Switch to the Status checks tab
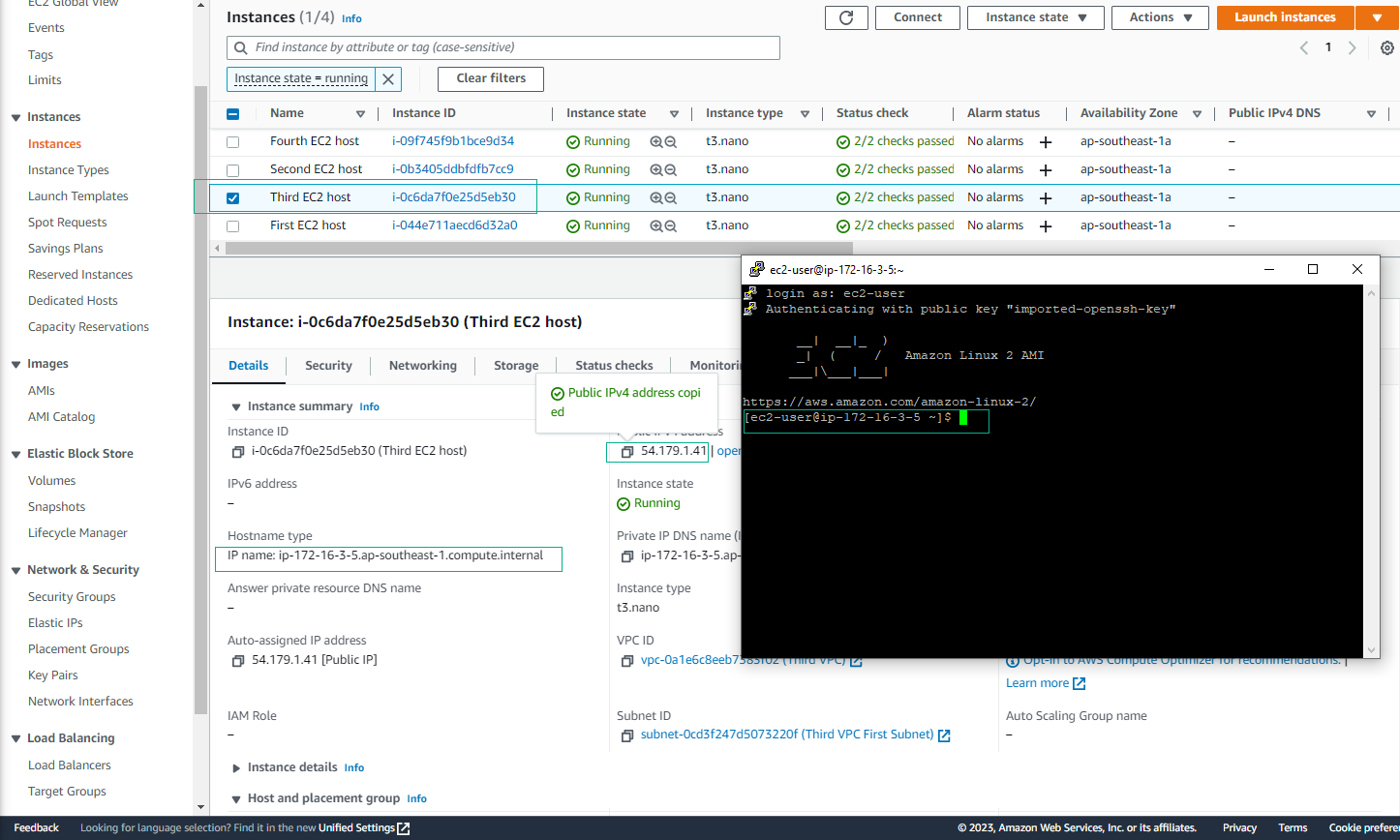 [614, 365]
